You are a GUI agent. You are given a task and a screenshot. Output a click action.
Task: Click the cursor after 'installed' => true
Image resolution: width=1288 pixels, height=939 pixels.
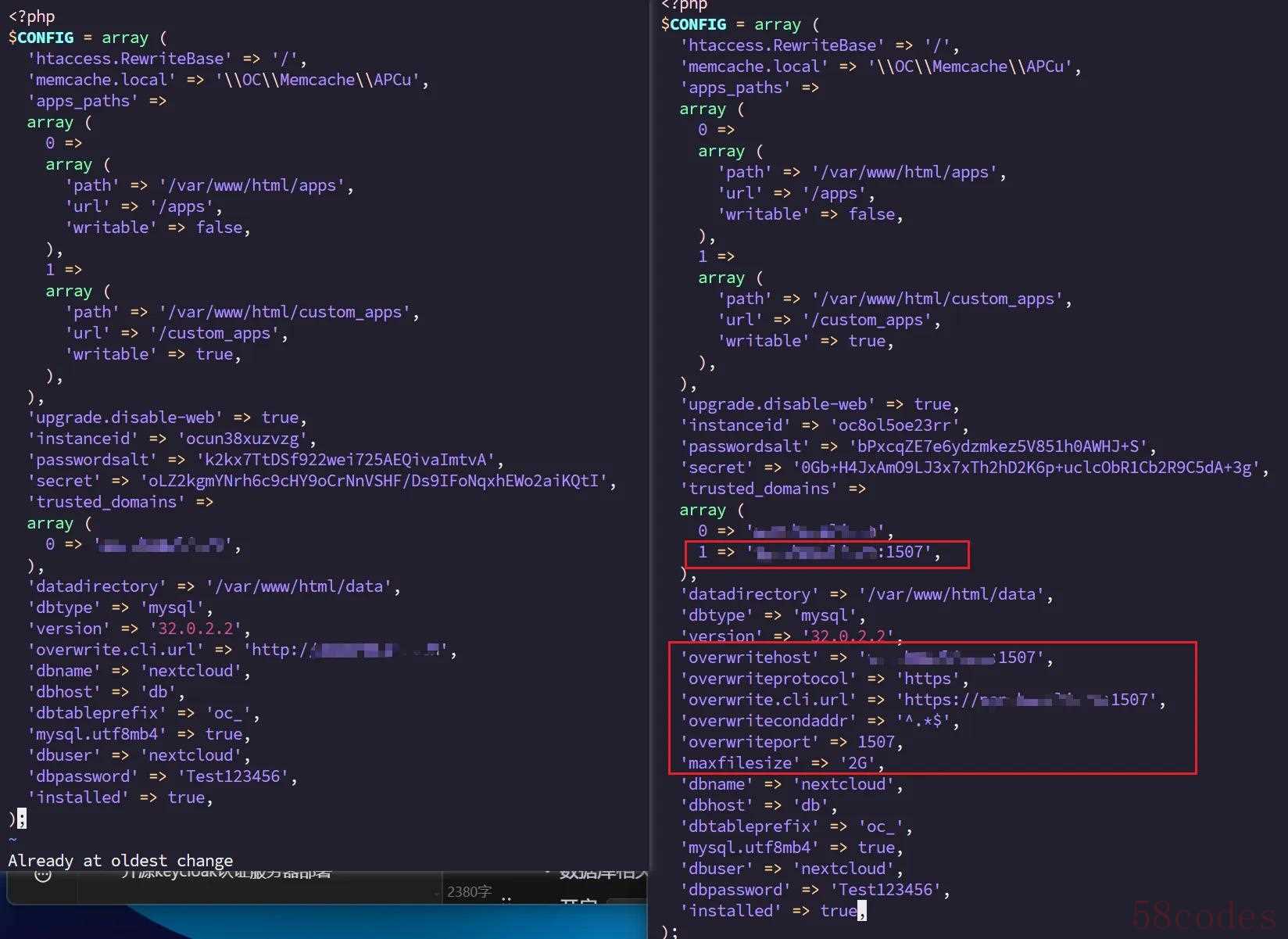tap(862, 911)
